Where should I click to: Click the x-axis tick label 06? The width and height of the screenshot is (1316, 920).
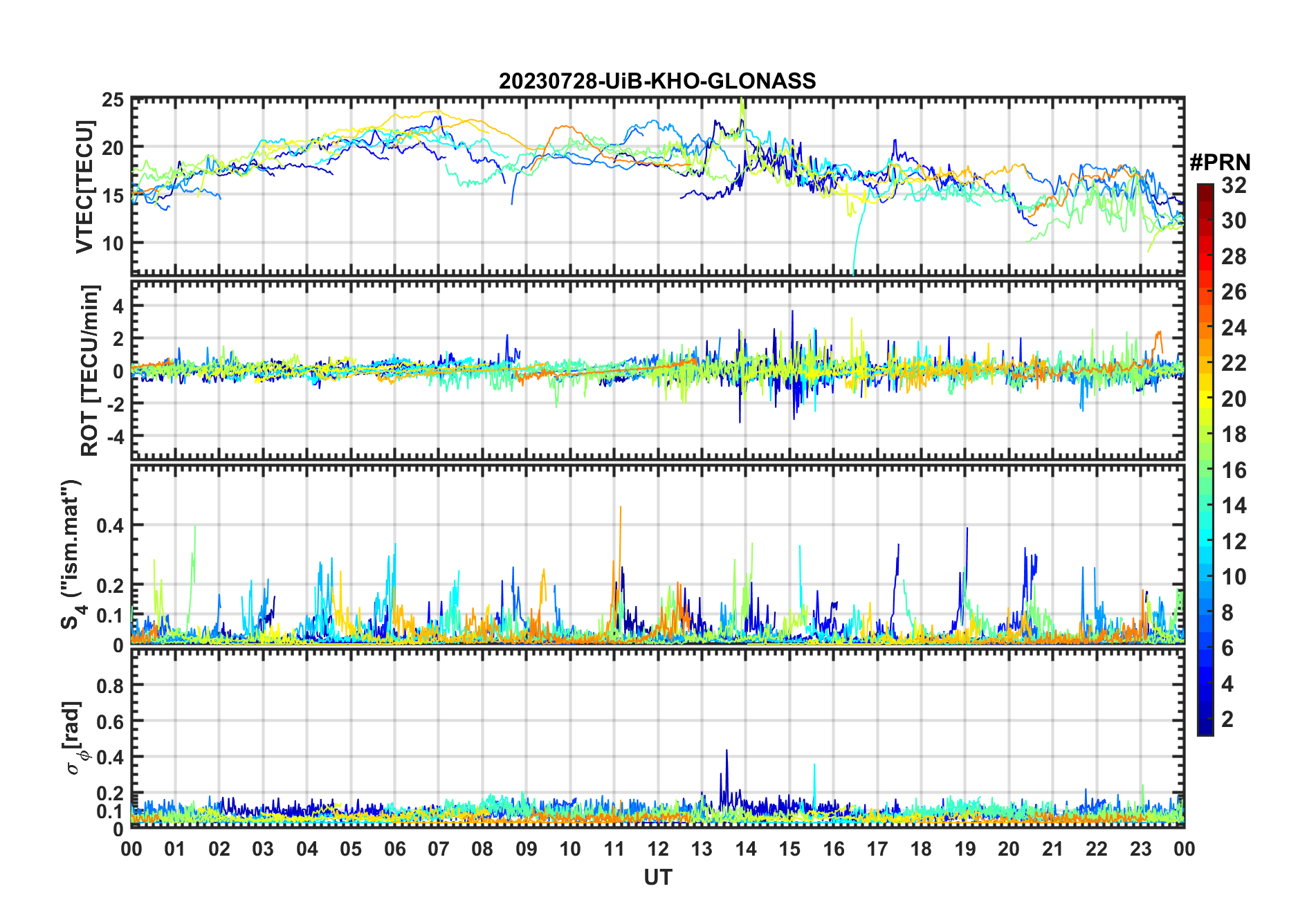[394, 849]
